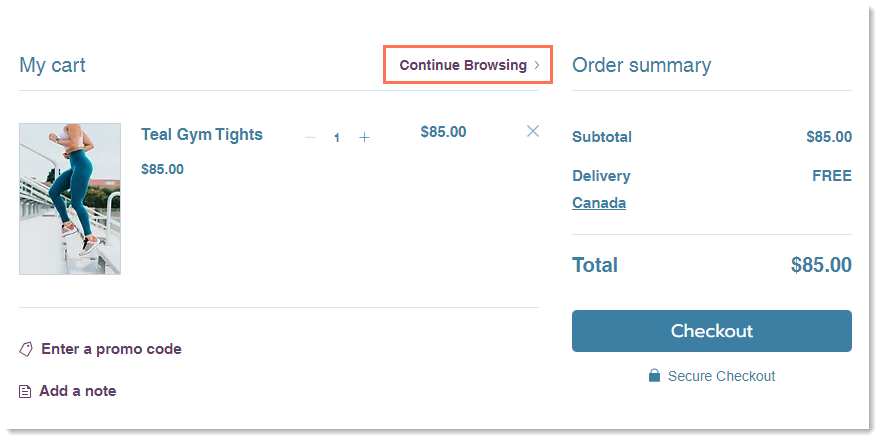881x441 pixels.
Task: Click the minus quantity icon
Action: pyautogui.click(x=310, y=137)
